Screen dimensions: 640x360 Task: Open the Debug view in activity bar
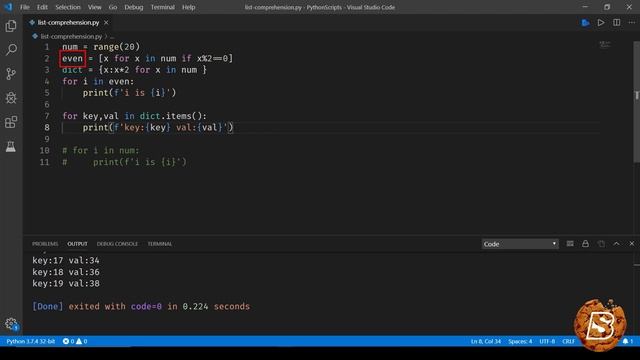(11, 98)
